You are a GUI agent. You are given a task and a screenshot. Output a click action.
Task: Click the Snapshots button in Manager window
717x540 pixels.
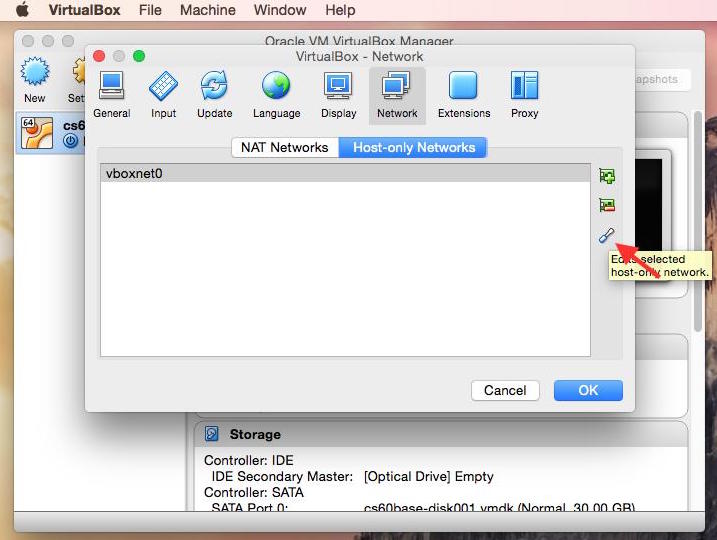click(662, 80)
